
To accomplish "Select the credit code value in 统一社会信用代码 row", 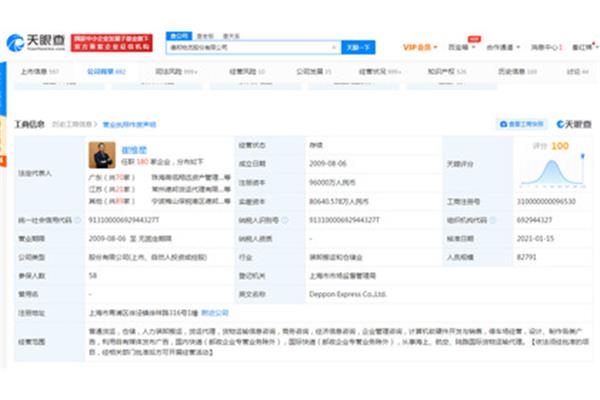I will 124,220.
